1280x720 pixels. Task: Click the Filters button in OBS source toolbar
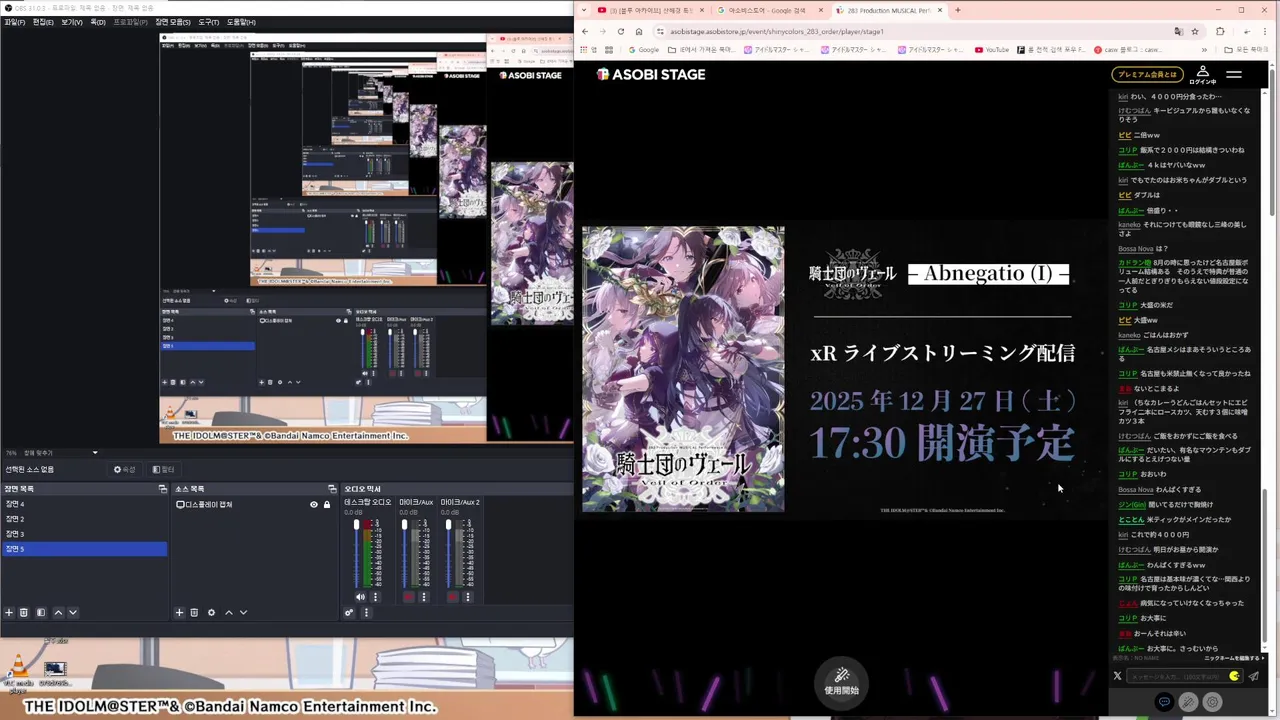coord(163,469)
